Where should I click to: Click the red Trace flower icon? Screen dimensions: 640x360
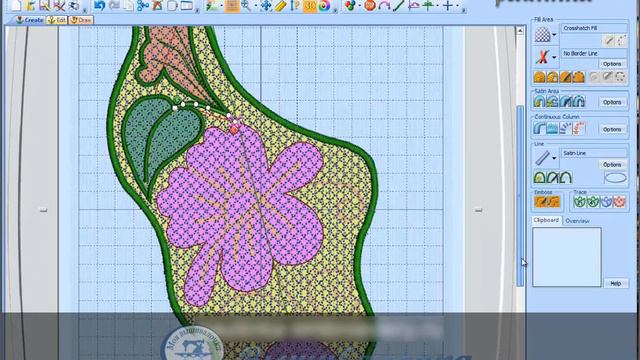[x=619, y=202]
